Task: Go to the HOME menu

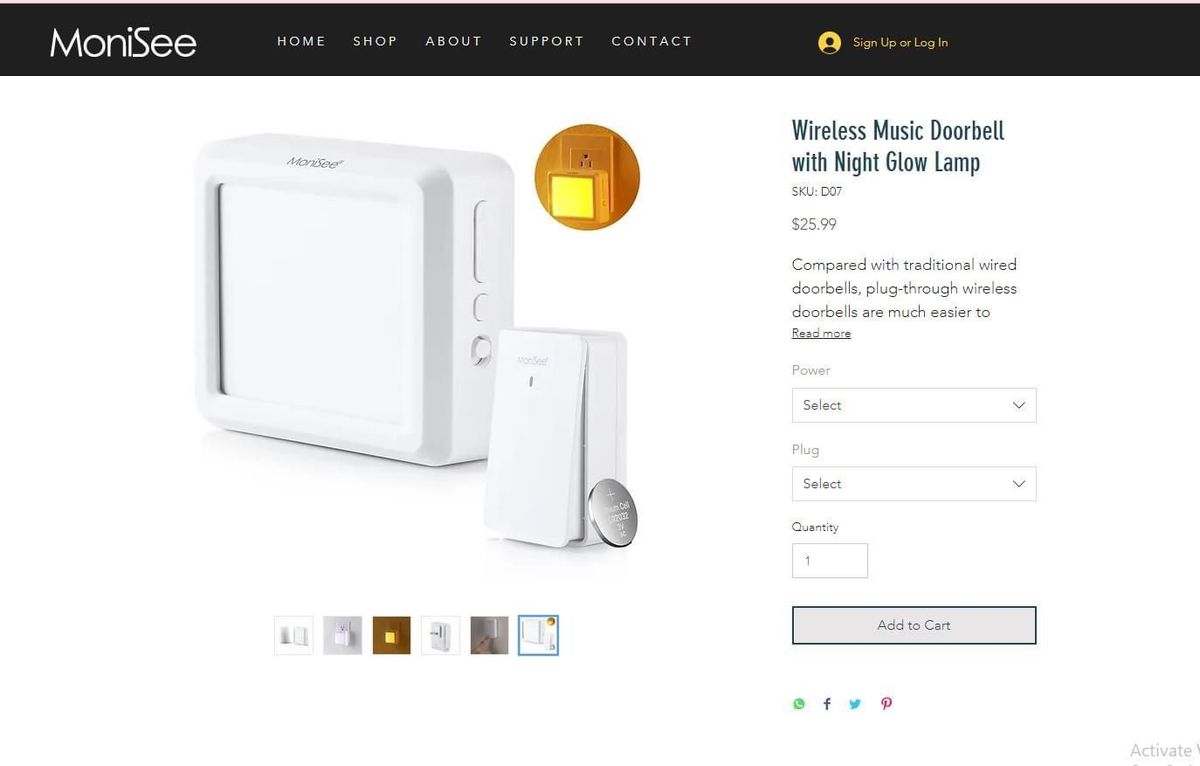Action: pos(302,41)
